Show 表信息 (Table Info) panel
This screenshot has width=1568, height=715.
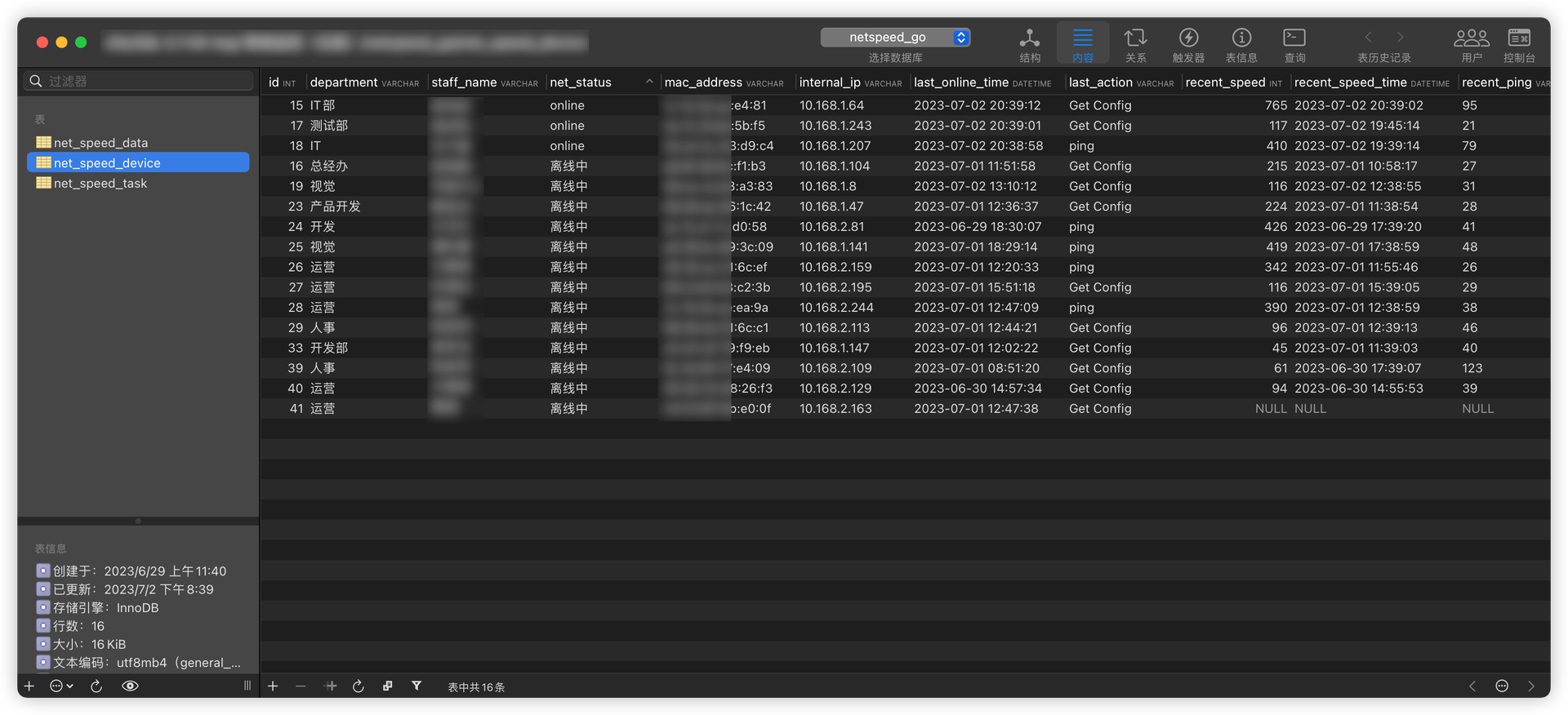click(x=1241, y=44)
